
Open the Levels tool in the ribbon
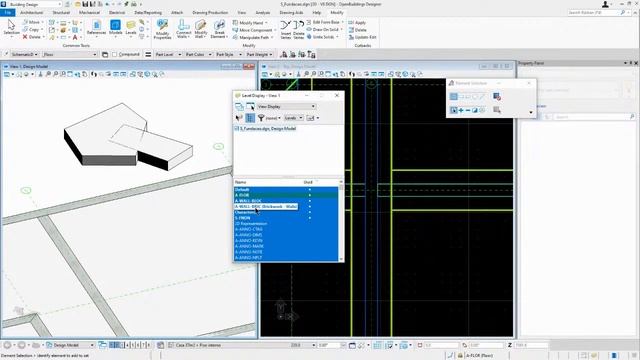coord(131,28)
